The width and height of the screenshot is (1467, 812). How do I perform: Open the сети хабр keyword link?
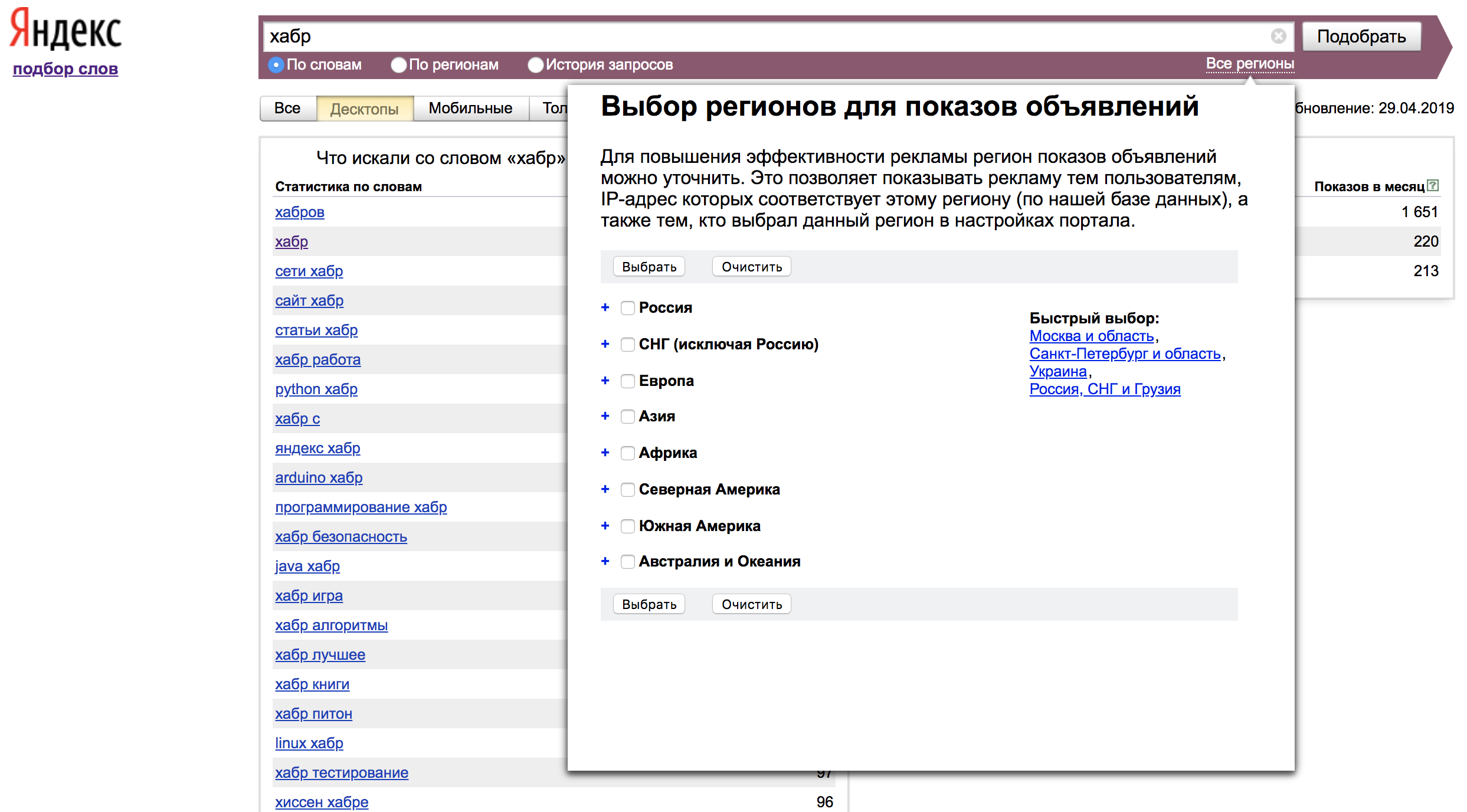coord(309,271)
